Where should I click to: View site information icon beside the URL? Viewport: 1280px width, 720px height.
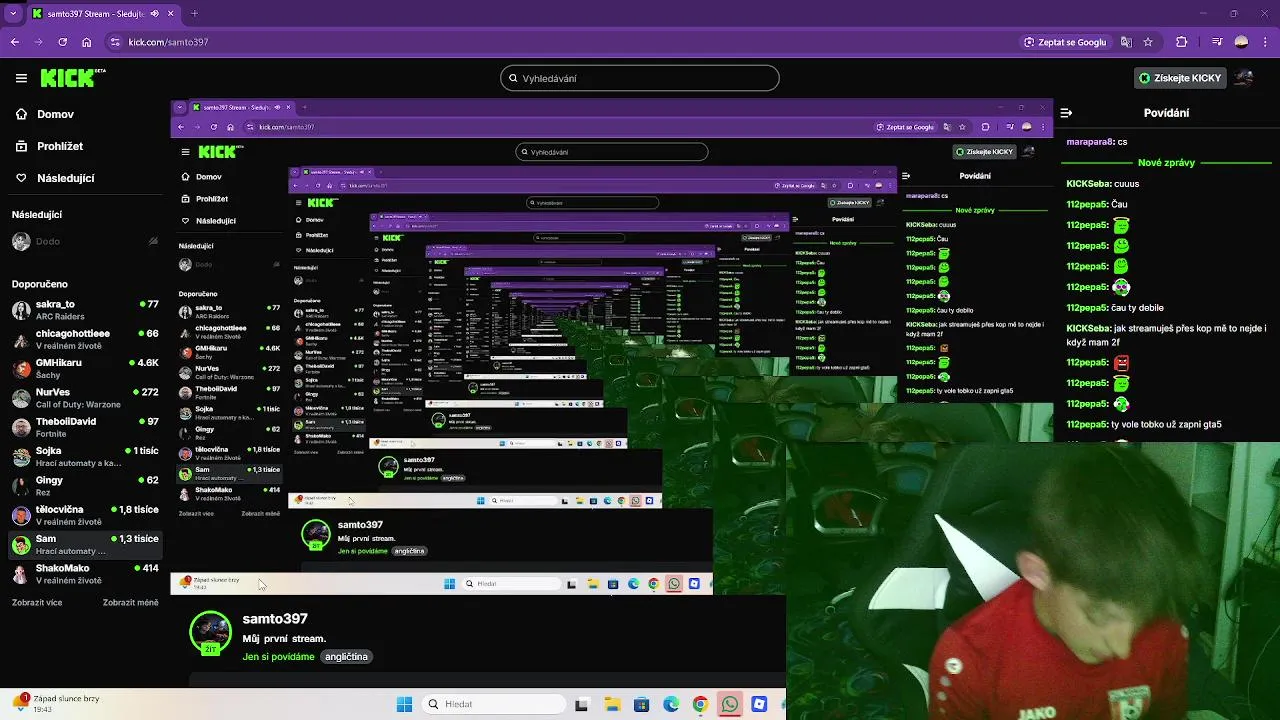pos(115,42)
